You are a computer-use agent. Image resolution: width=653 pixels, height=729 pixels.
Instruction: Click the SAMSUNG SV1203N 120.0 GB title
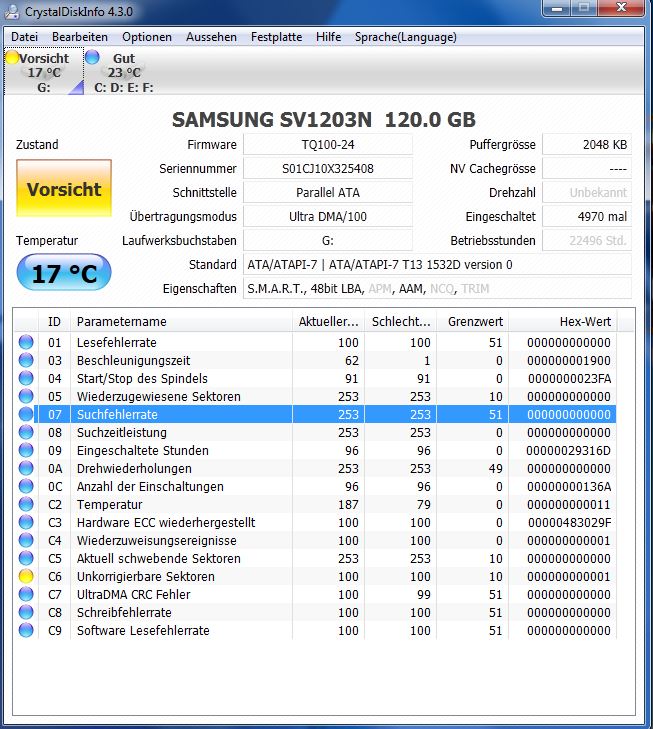tap(324, 119)
